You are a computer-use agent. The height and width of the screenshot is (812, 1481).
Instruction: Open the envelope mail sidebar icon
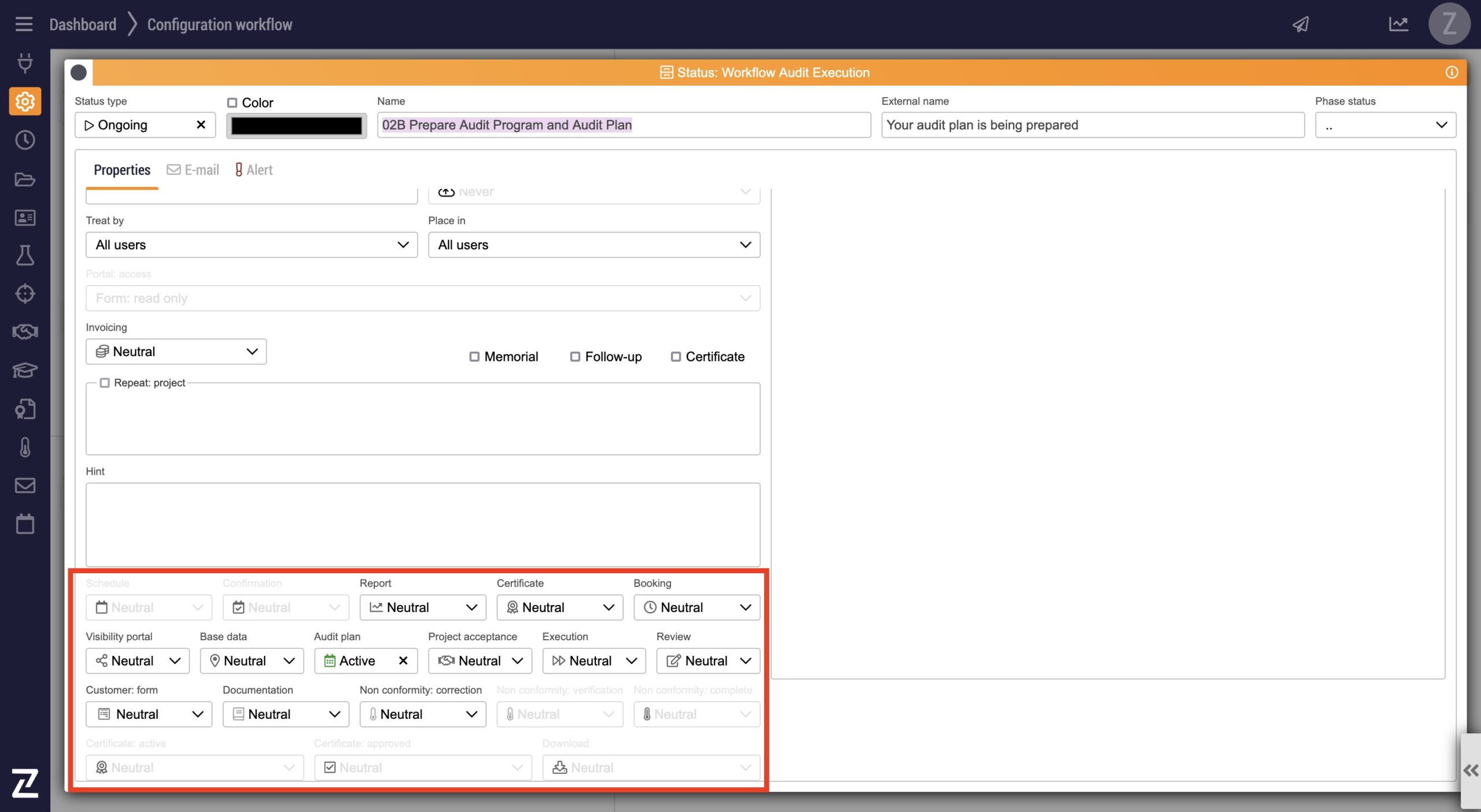click(25, 485)
